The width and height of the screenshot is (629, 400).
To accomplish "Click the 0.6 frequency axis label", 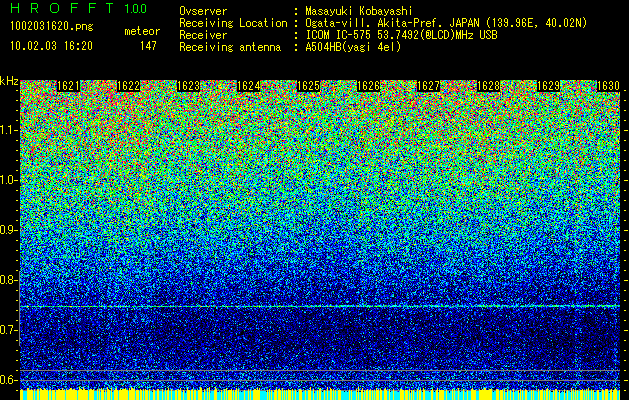I will [x=7, y=380].
